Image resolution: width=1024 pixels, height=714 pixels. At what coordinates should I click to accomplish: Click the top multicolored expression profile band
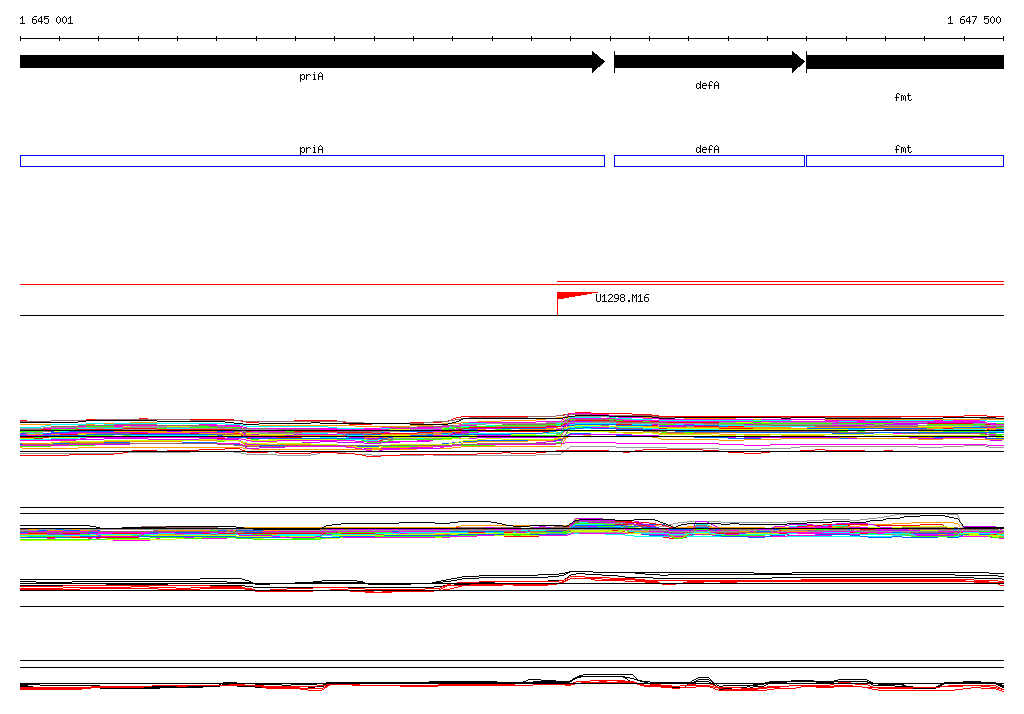[512, 434]
